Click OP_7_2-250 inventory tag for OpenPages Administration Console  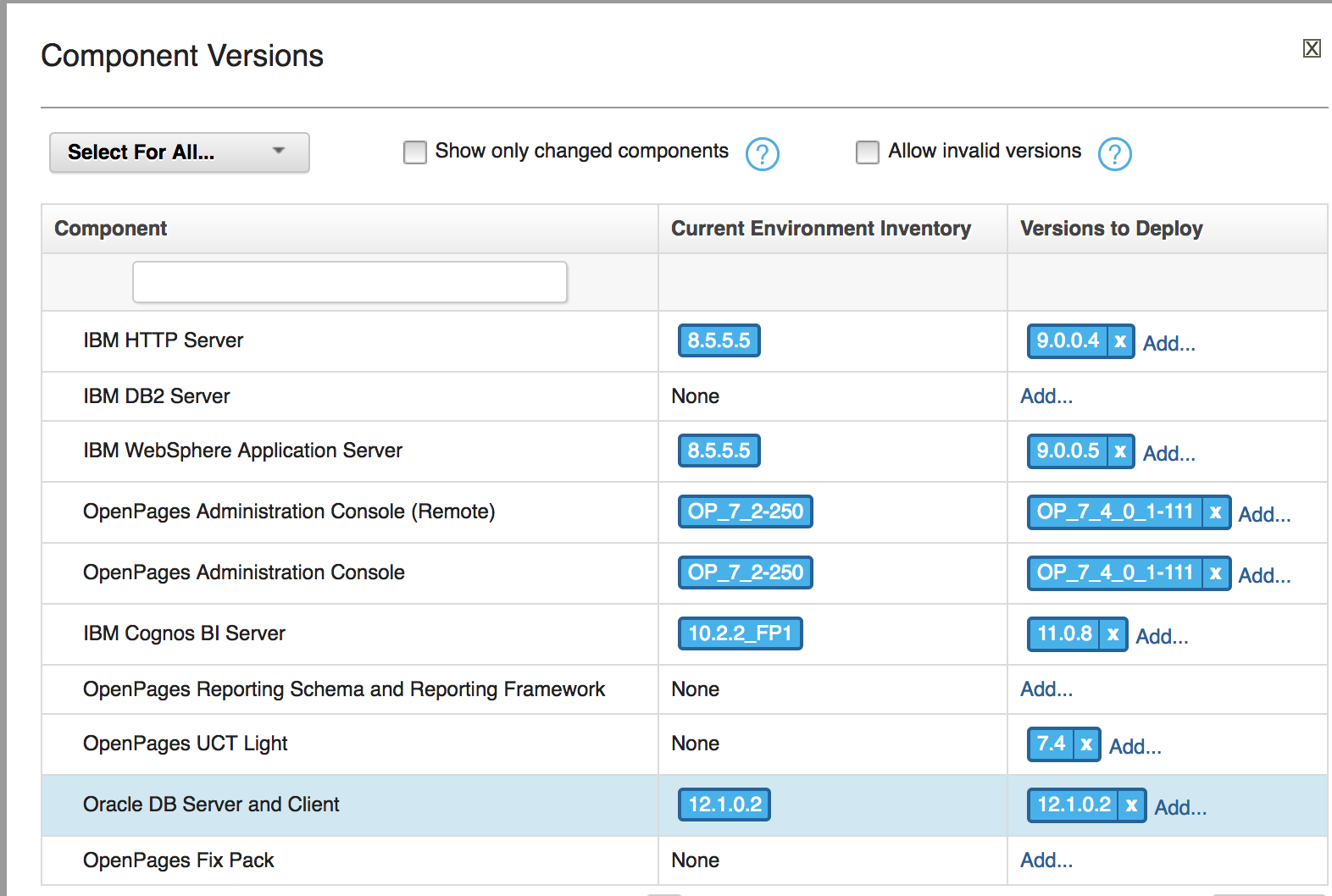[x=745, y=572]
